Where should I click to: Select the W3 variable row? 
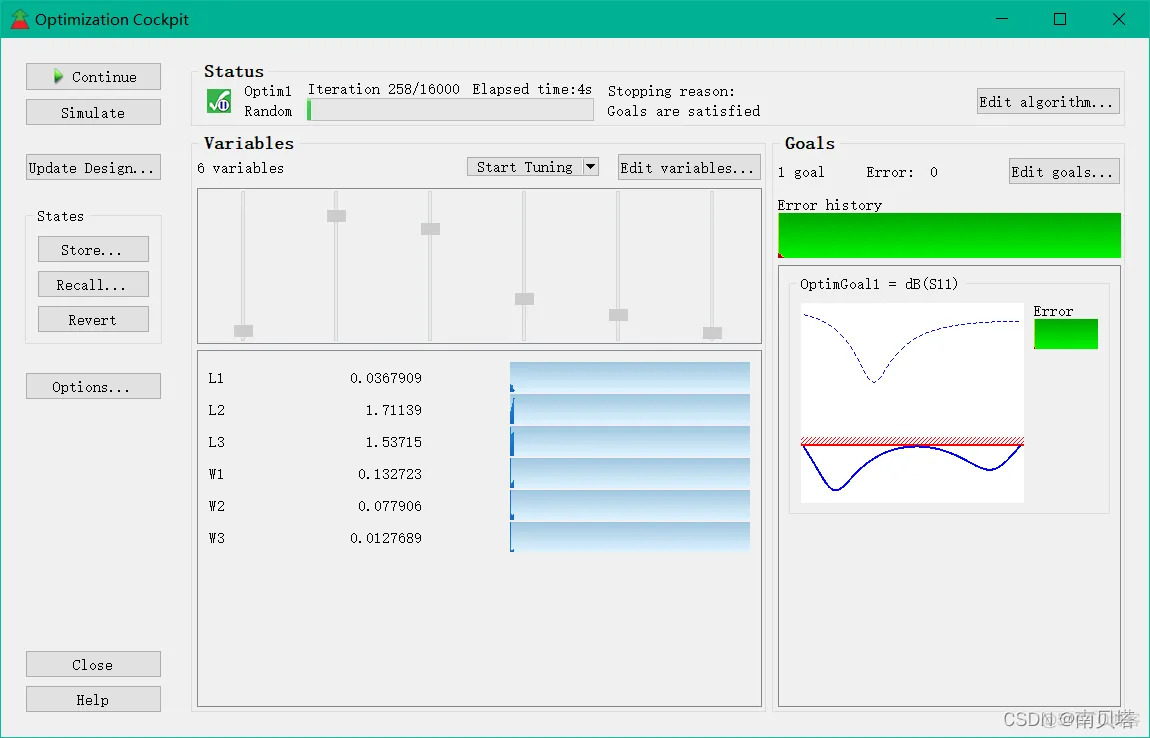(479, 538)
